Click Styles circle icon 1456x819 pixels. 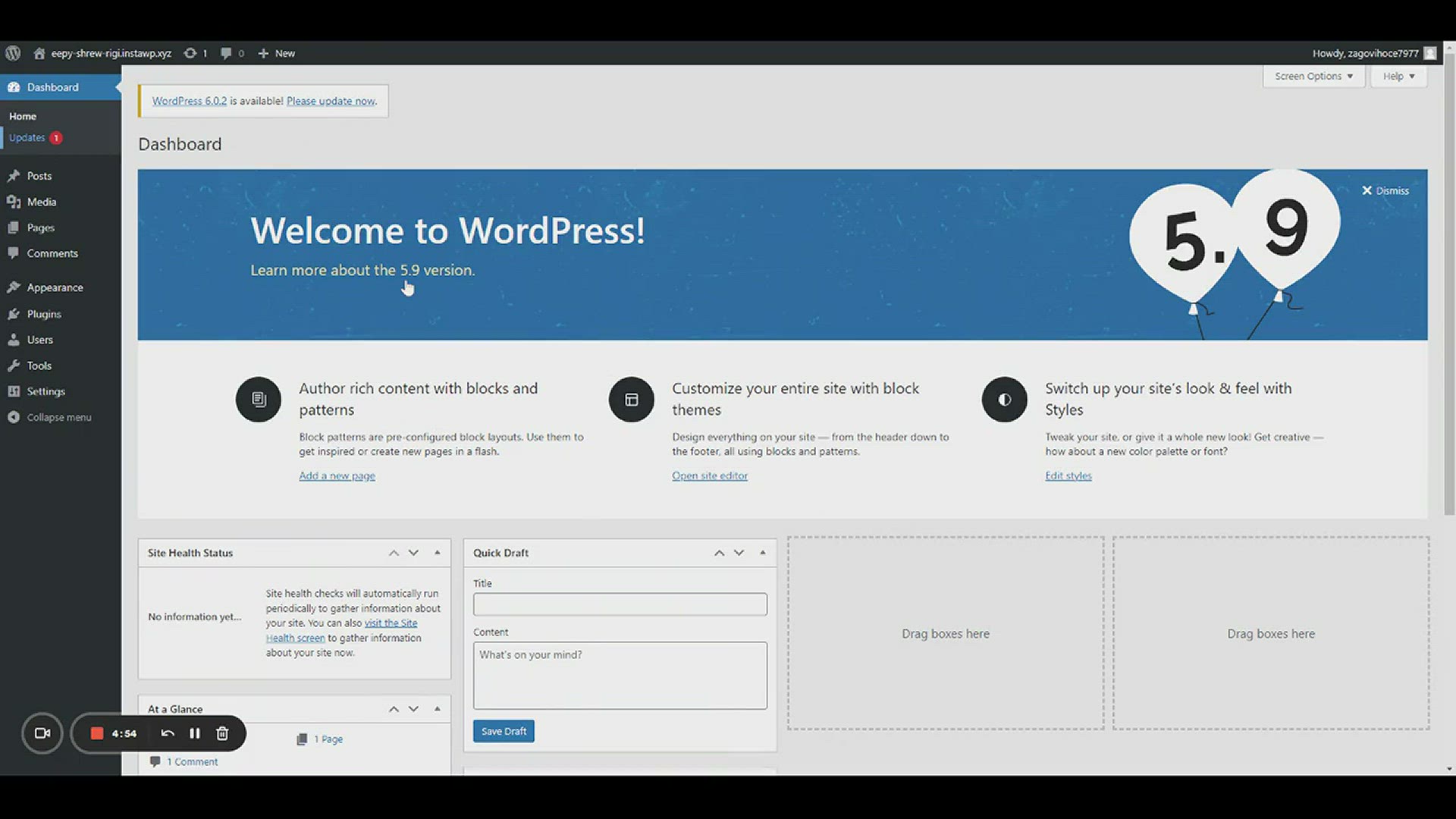pos(1005,400)
